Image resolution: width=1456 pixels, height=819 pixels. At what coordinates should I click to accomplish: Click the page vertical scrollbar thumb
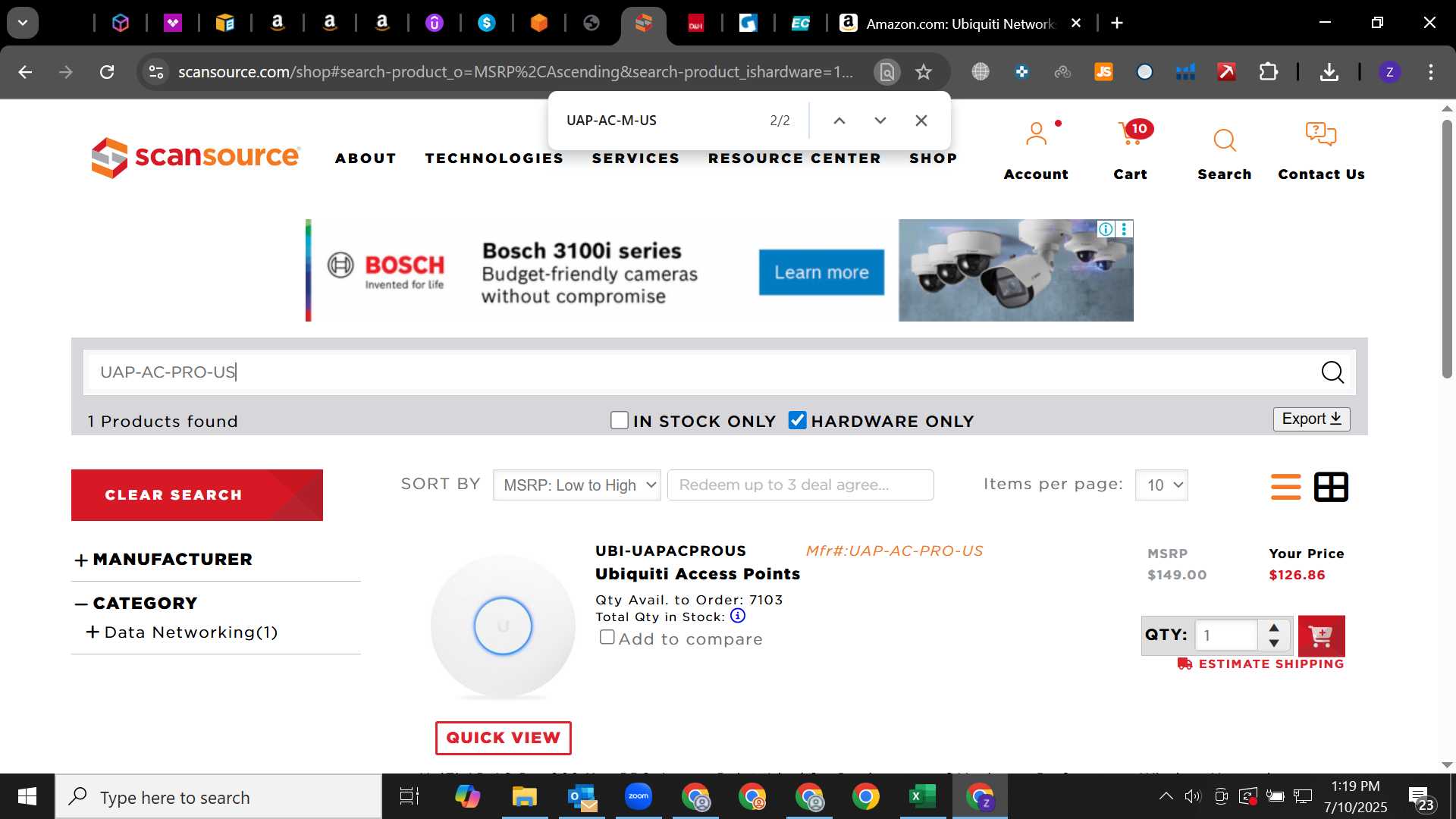click(1447, 249)
